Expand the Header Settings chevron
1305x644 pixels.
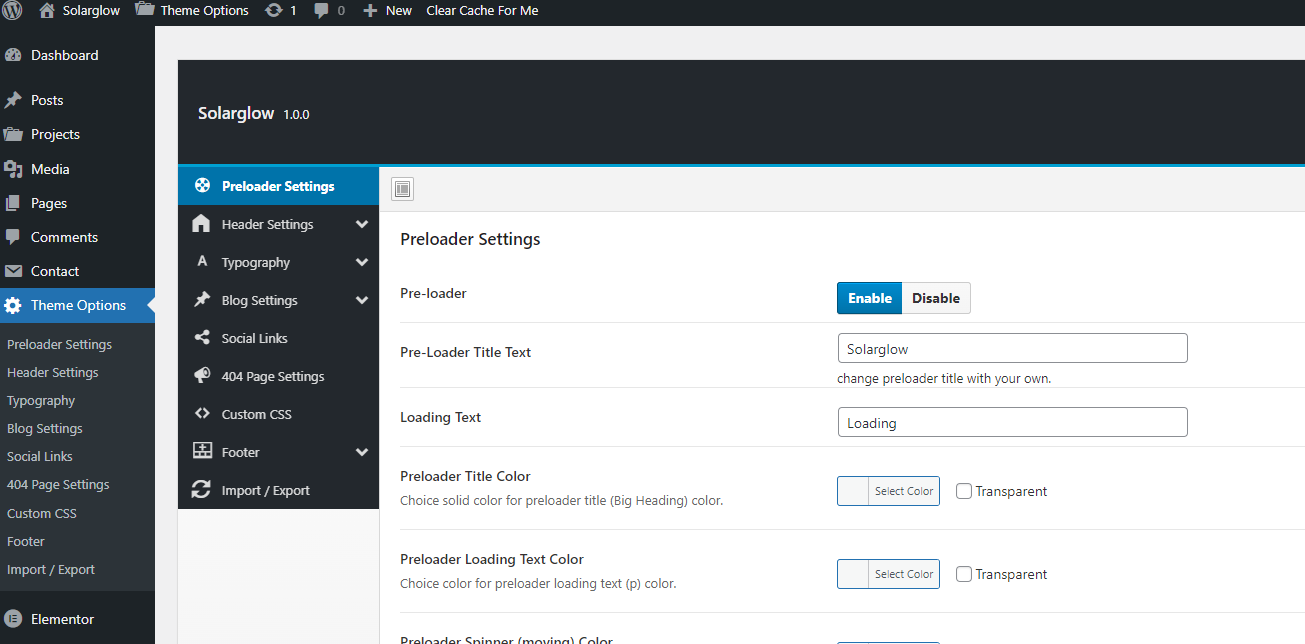(362, 224)
